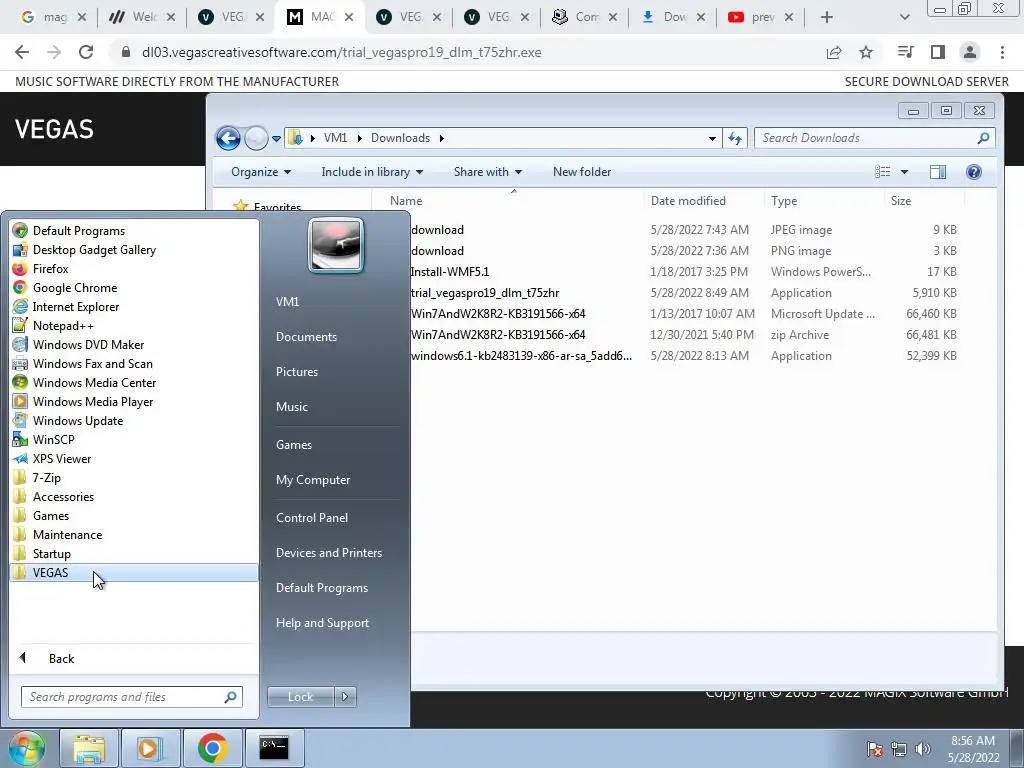The width and height of the screenshot is (1024, 768).
Task: Open the Chrome three-dot menu
Action: click(1002, 52)
